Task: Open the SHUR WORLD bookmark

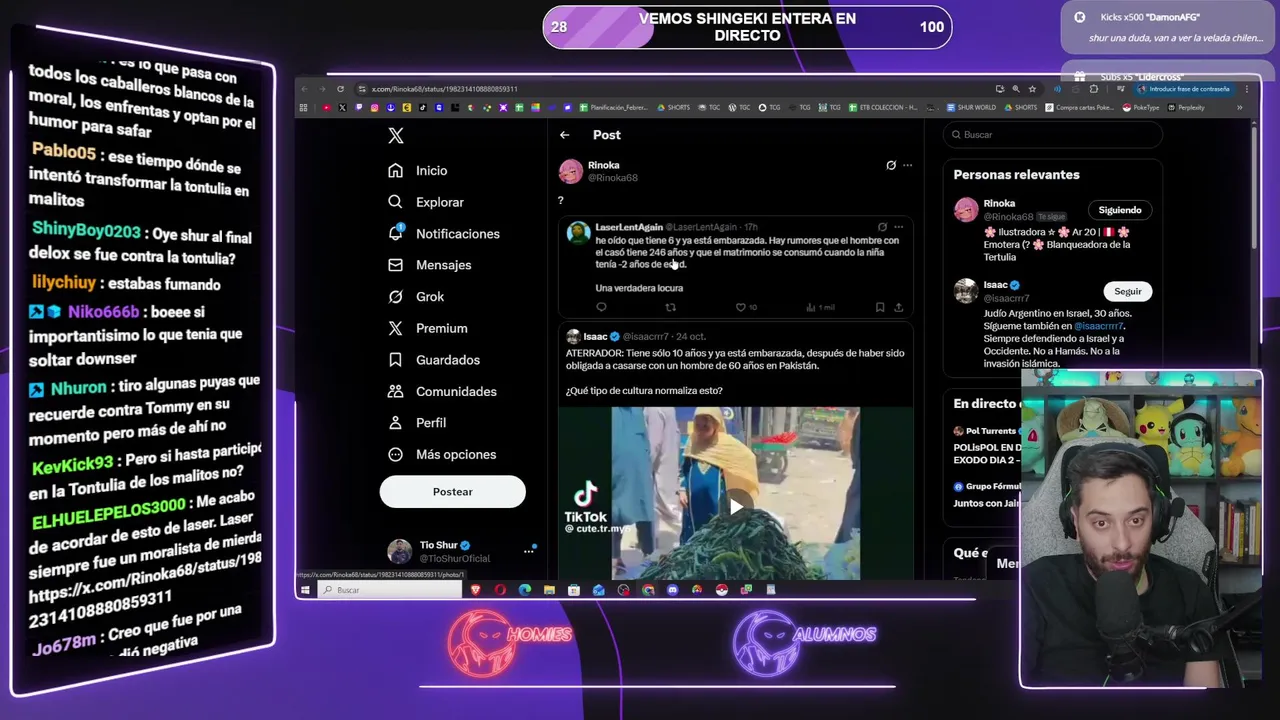Action: [x=969, y=107]
